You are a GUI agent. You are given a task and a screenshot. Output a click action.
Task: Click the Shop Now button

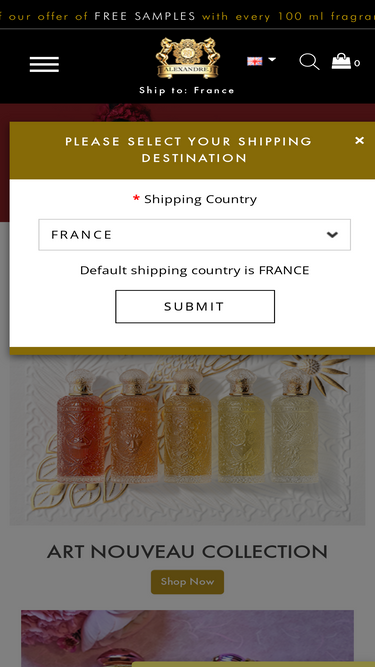[x=188, y=581]
